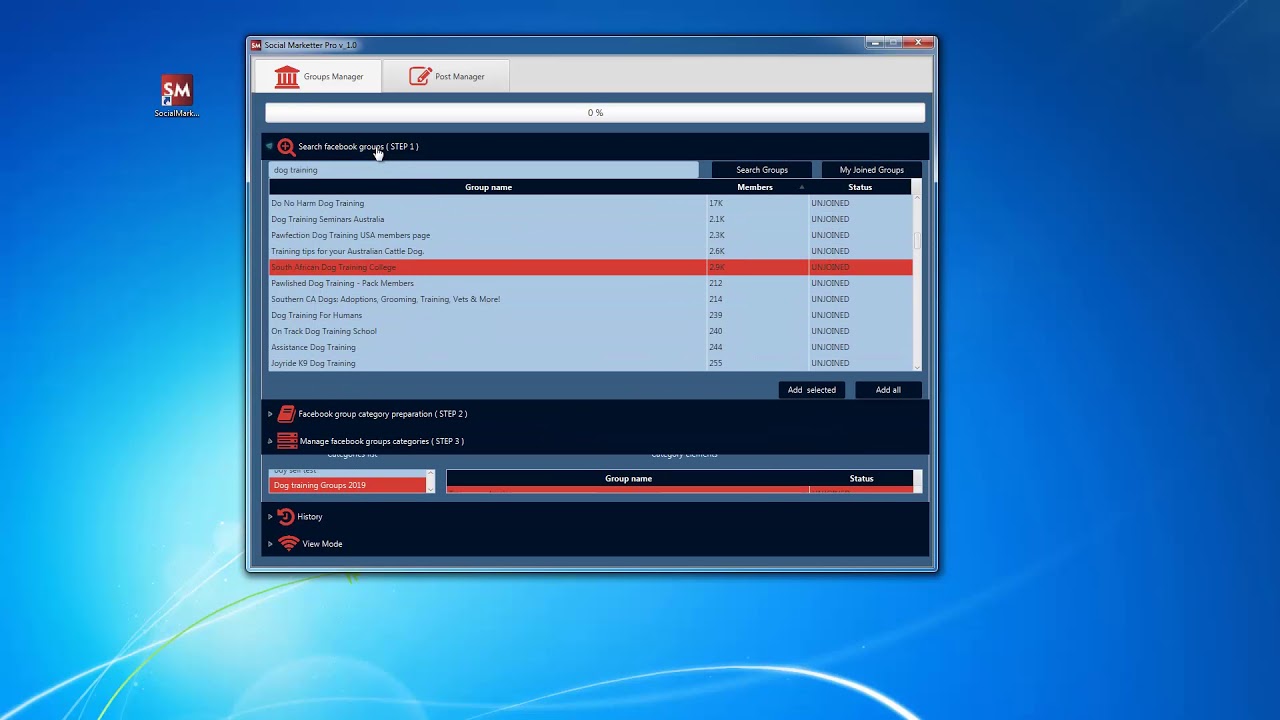This screenshot has height=720, width=1280.
Task: Select Pawlished Dog Training - Pack Members row
Action: (x=591, y=283)
